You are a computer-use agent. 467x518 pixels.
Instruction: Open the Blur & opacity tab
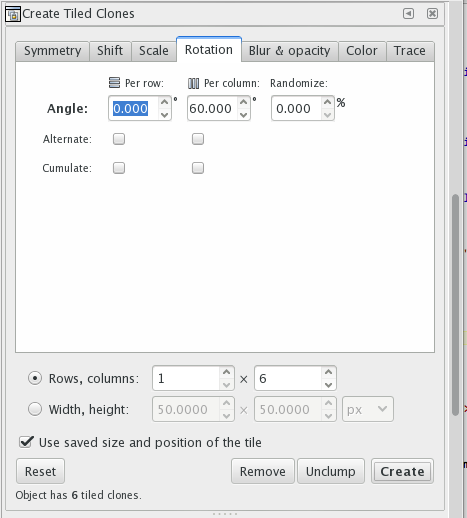289,51
